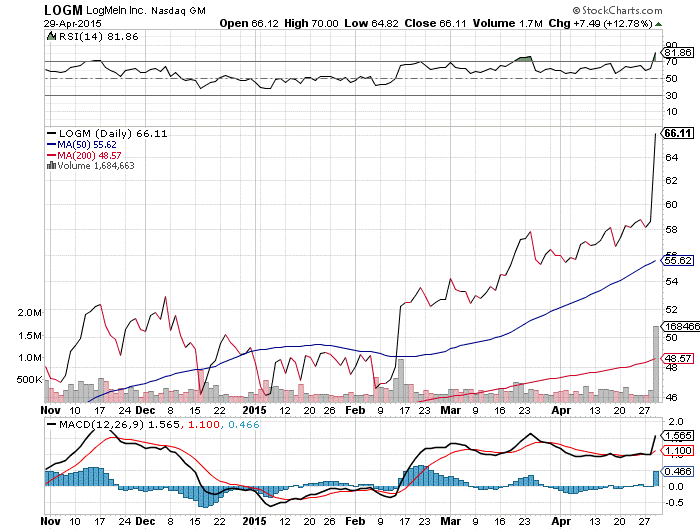Viewport: 700px width, 530px height.
Task: Click the Chg +7.49 header value
Action: click(x=575, y=23)
